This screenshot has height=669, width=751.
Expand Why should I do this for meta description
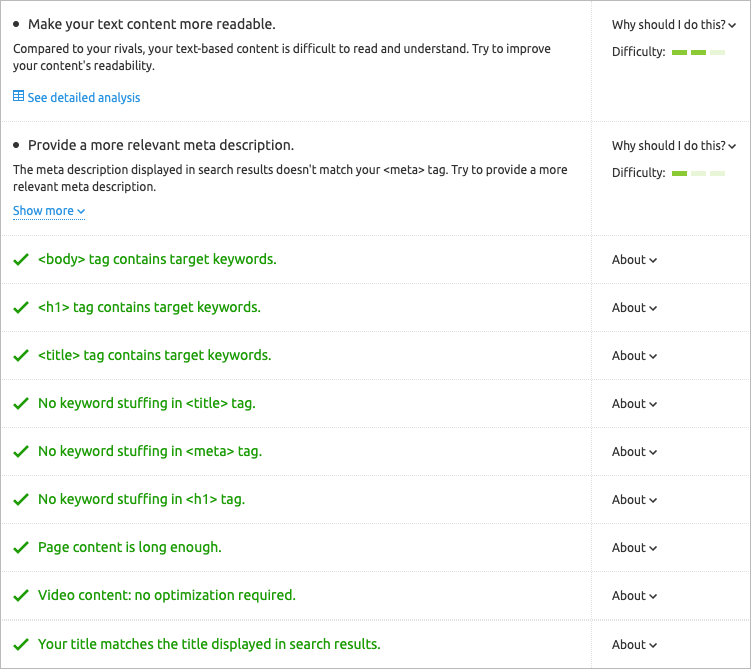[673, 146]
